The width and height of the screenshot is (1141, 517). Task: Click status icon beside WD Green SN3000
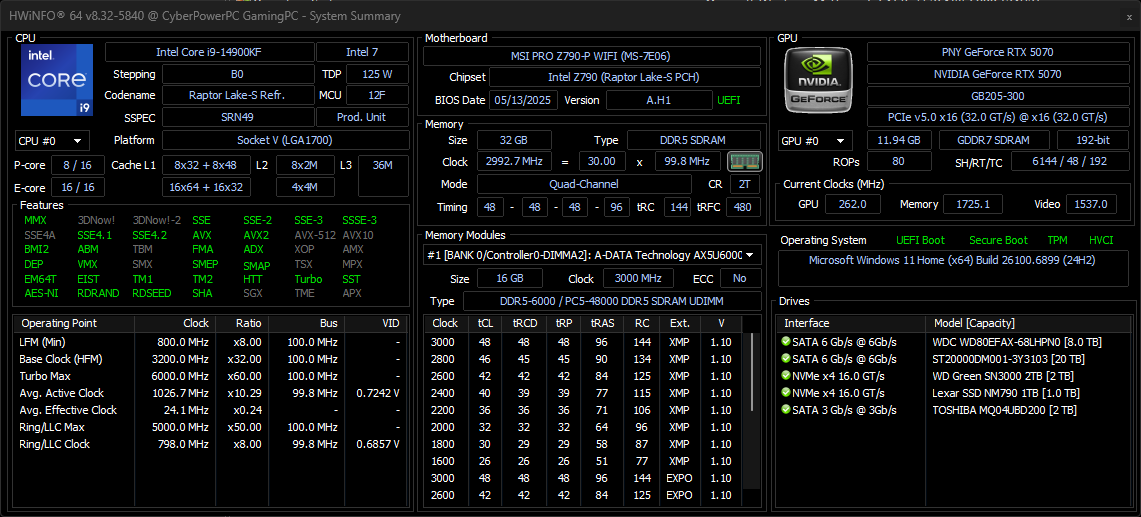(785, 376)
